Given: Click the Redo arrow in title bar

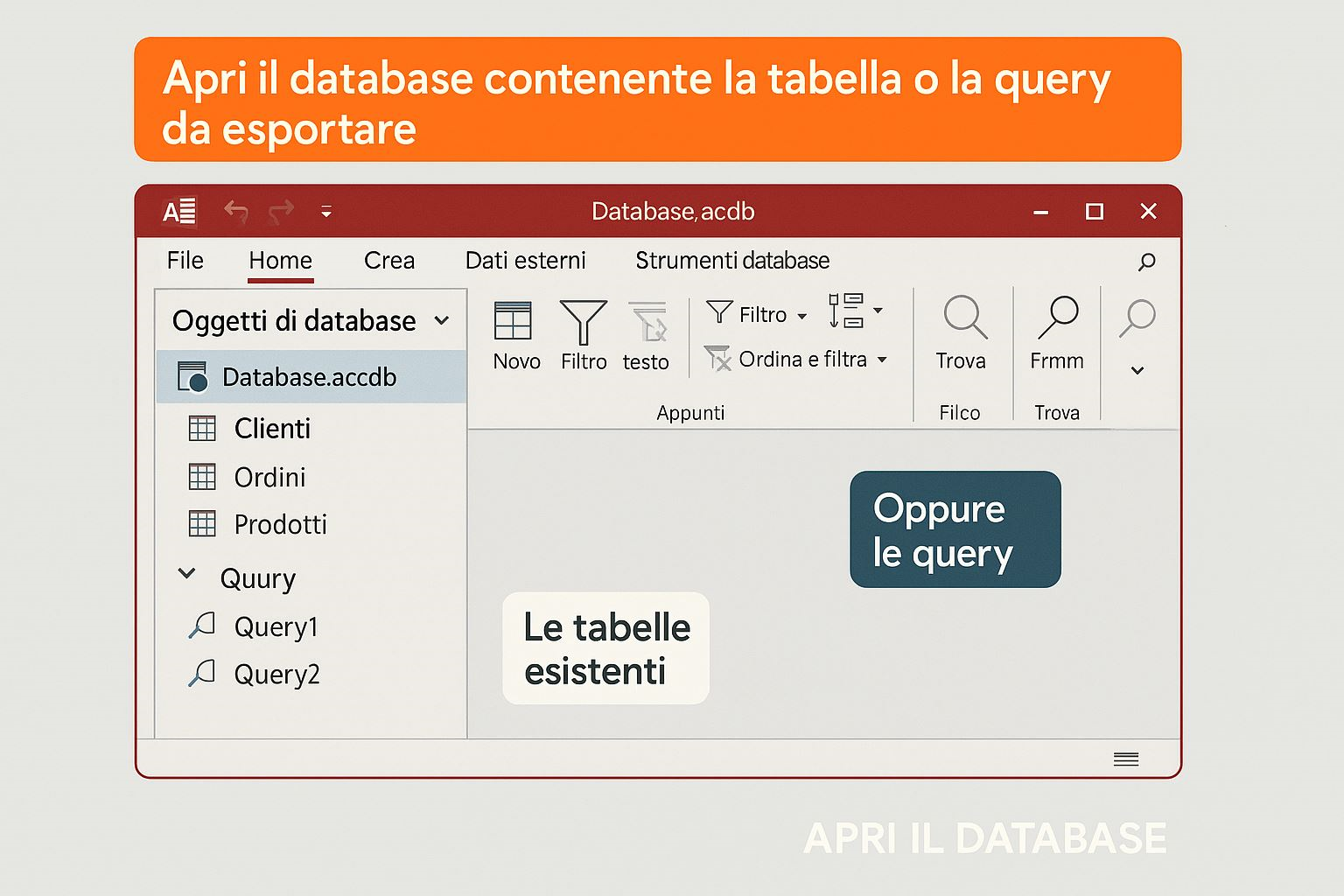Looking at the screenshot, I should [281, 212].
